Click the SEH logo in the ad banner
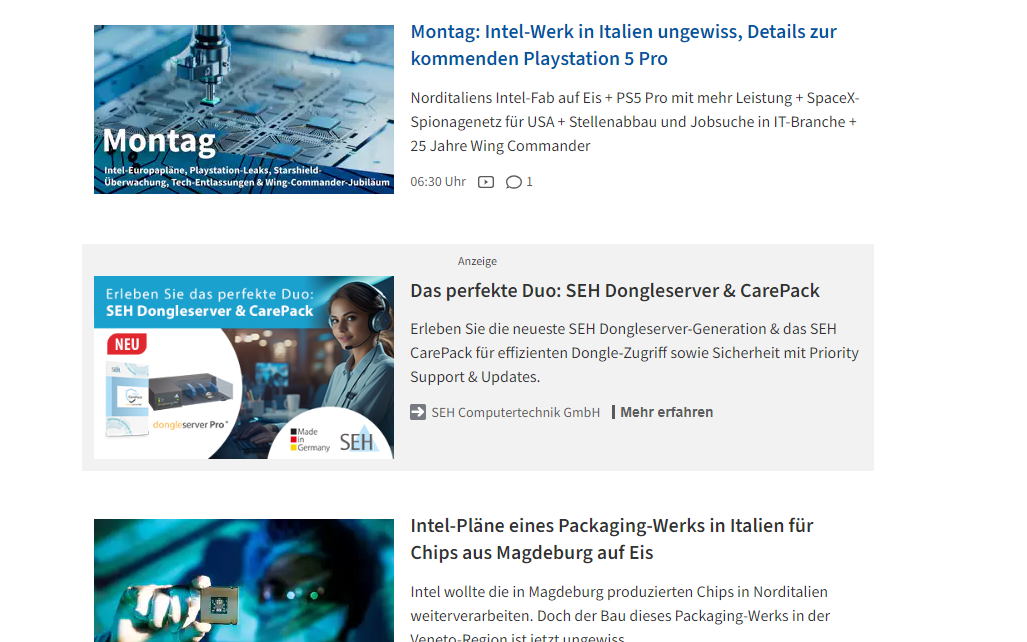The width and height of the screenshot is (1027, 642). click(357, 442)
